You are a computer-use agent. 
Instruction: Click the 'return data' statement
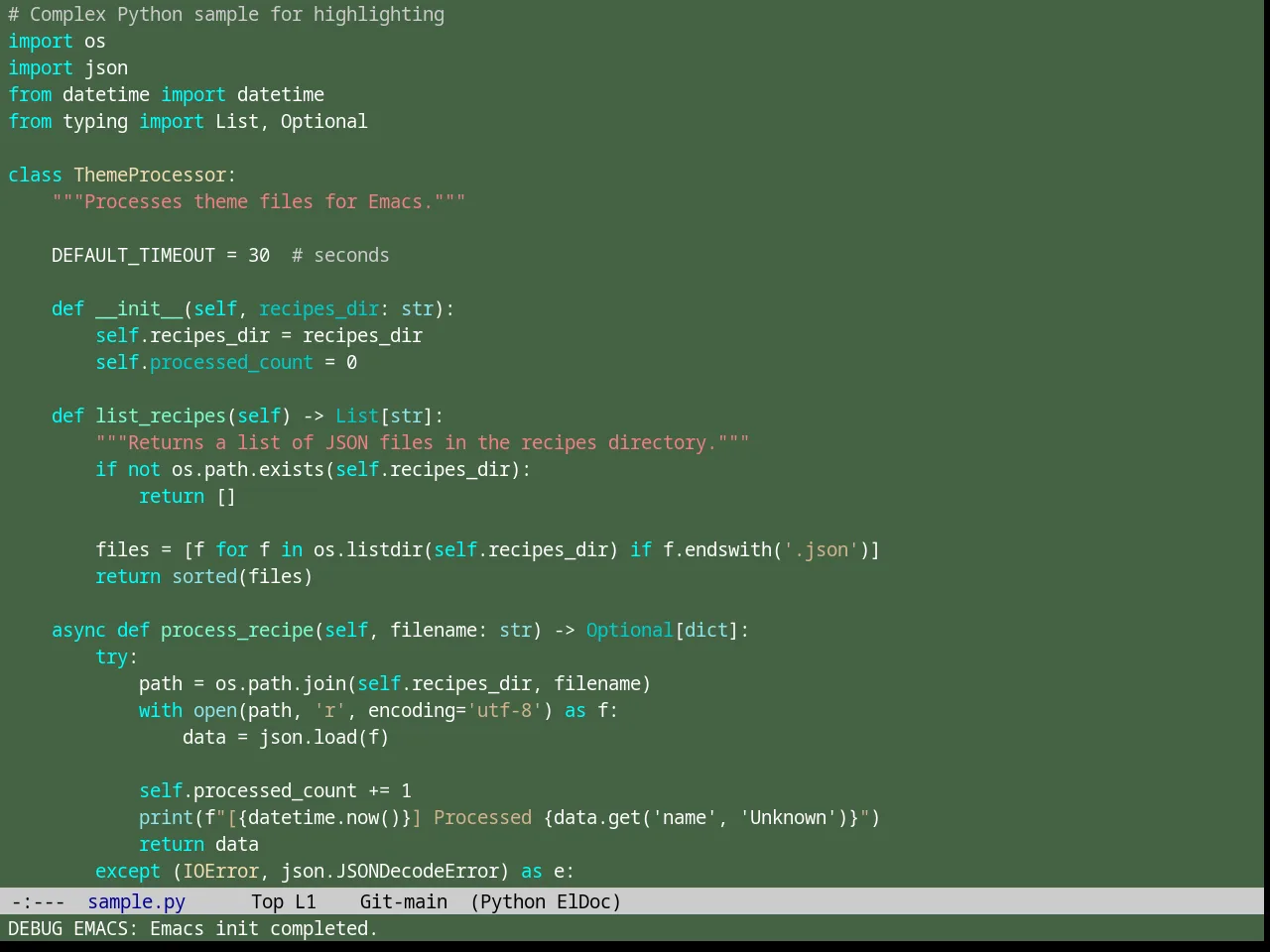(198, 844)
